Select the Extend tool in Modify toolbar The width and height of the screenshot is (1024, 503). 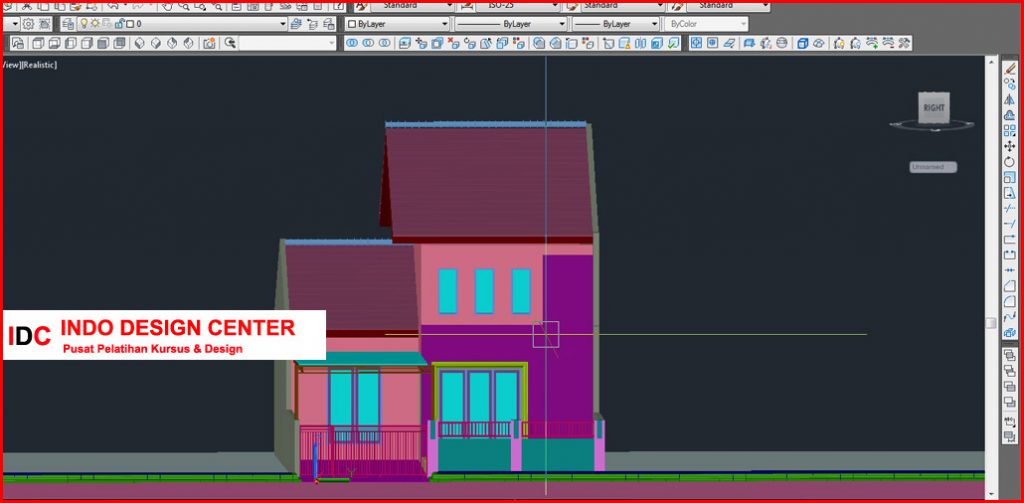click(x=1010, y=224)
